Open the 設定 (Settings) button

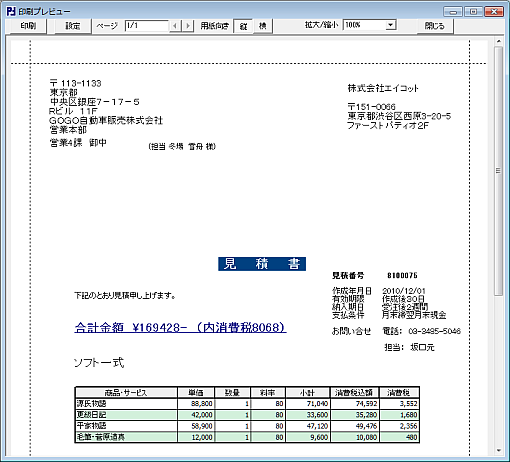[x=73, y=26]
